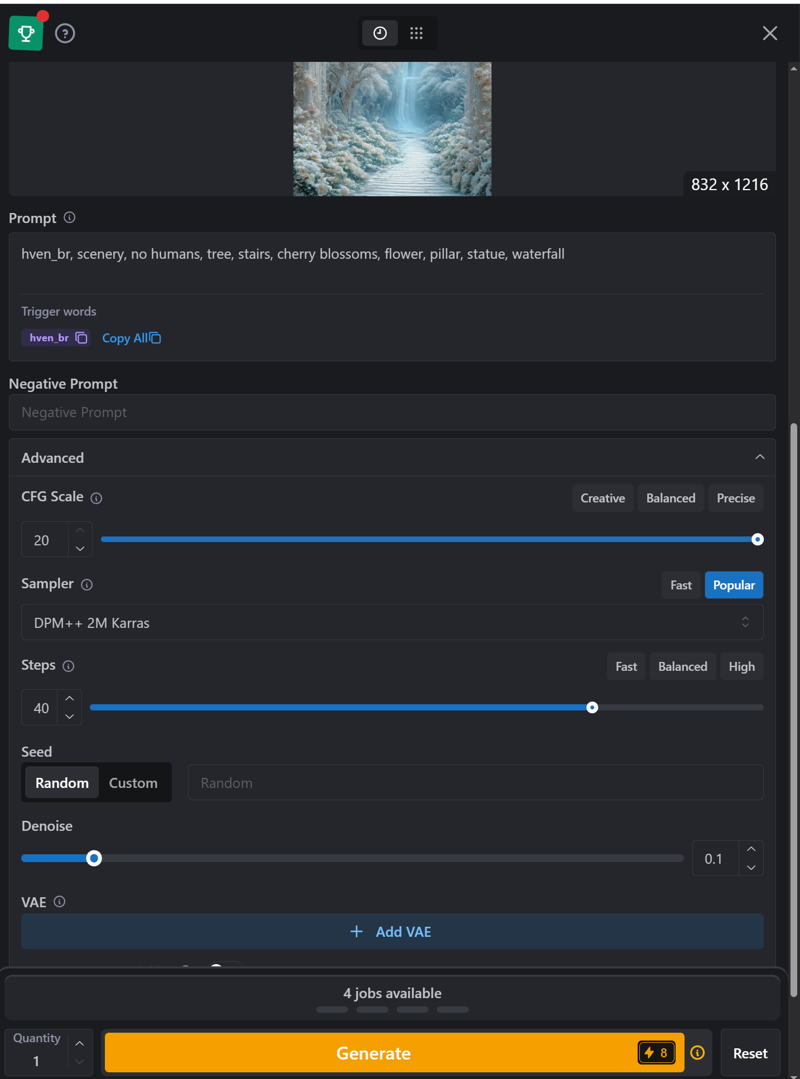
Task: Click into the Negative Prompt field
Action: pyautogui.click(x=392, y=412)
